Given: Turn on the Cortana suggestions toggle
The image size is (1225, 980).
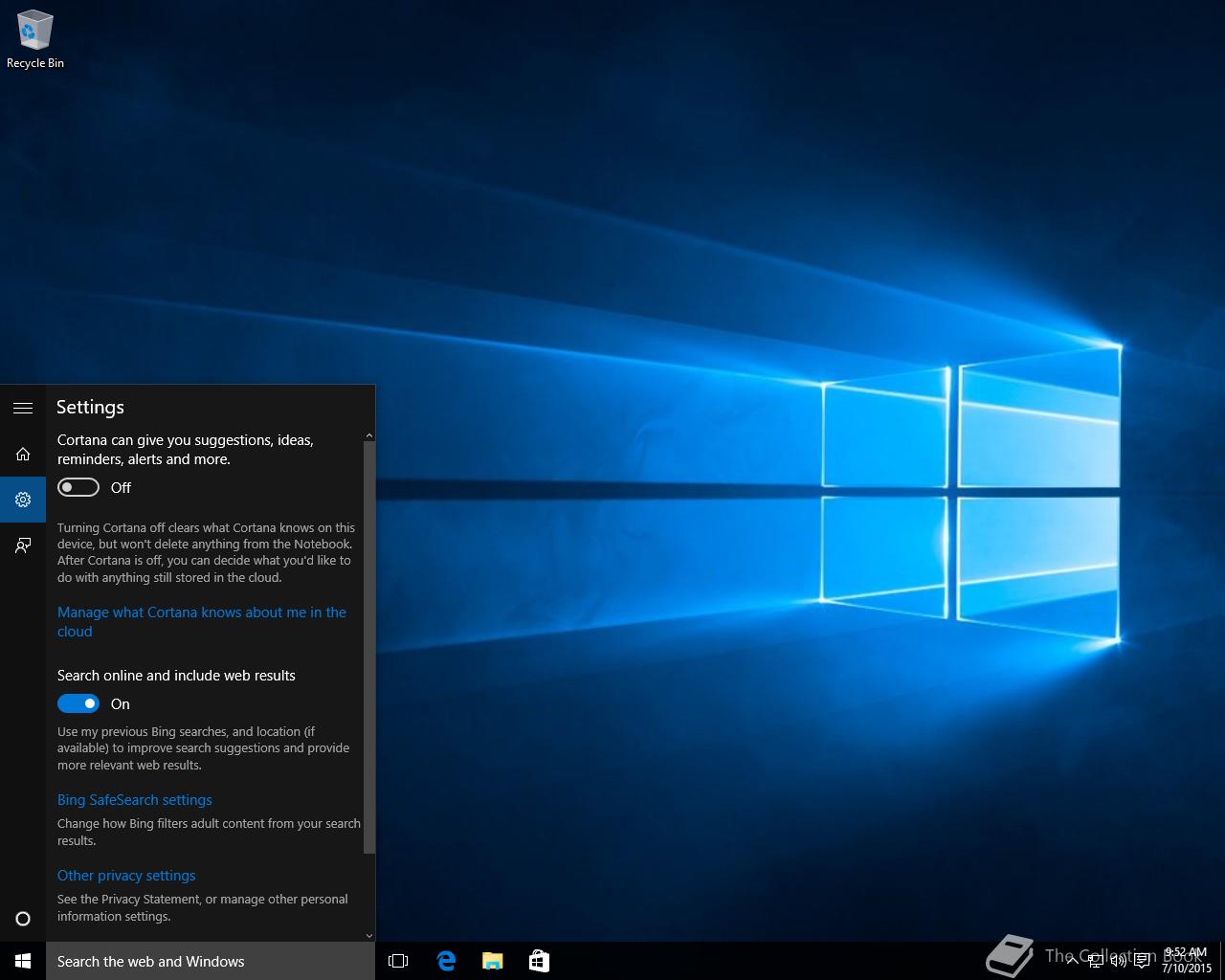Looking at the screenshot, I should tap(78, 488).
